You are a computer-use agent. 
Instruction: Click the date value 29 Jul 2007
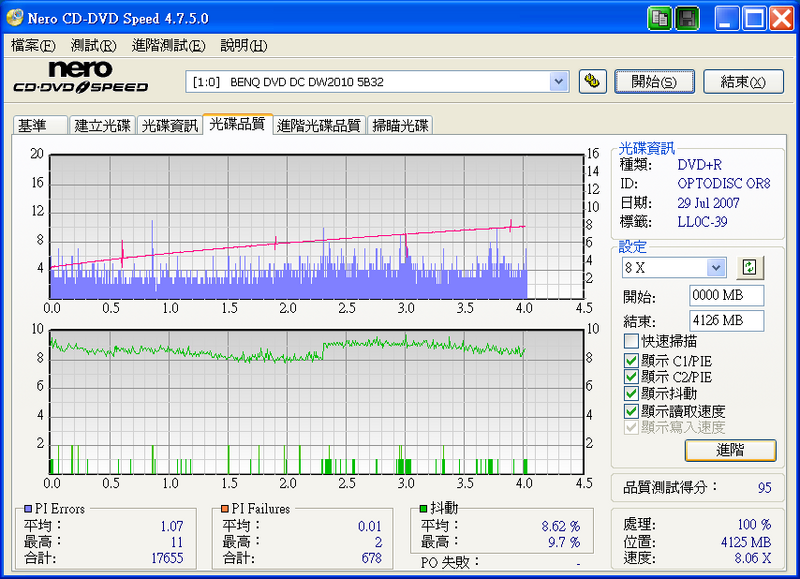[x=708, y=203]
